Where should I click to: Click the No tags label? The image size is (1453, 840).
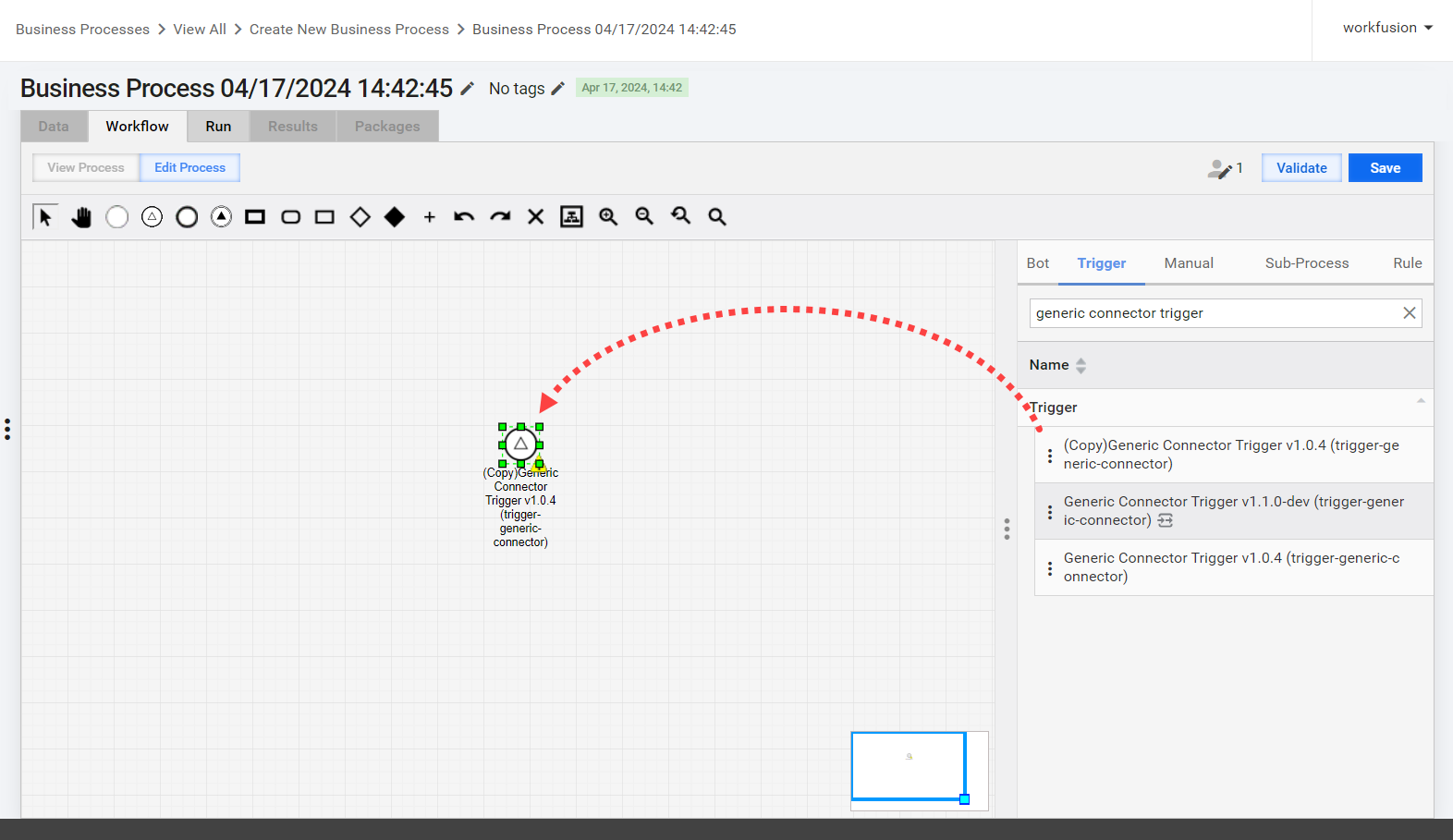pos(517,89)
